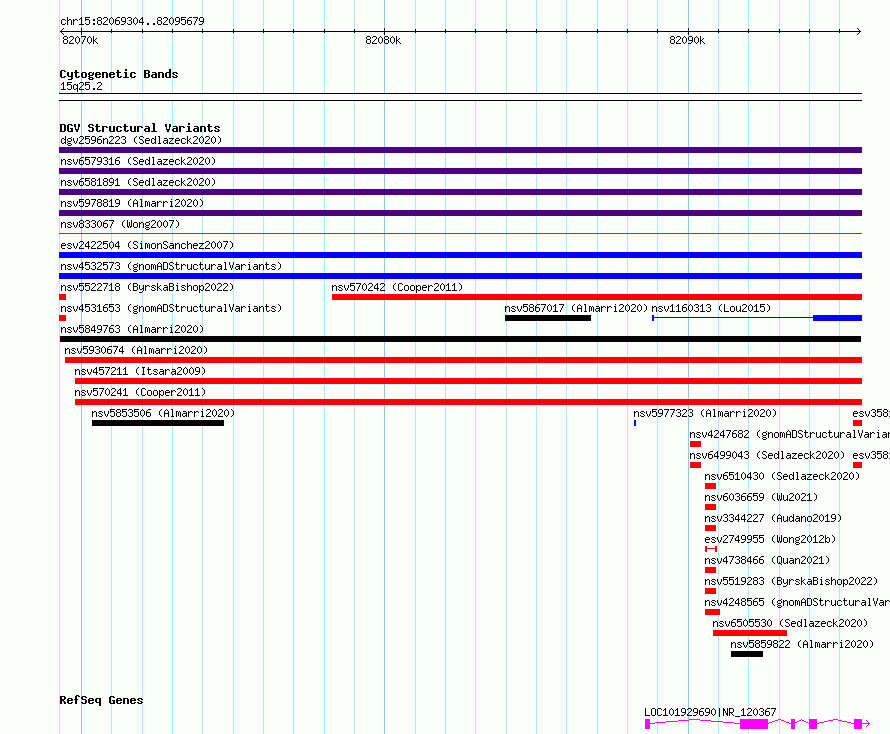Image resolution: width=890 pixels, height=734 pixels.
Task: Select nsv5930674 (Almarri2020) label
Action: click(136, 350)
